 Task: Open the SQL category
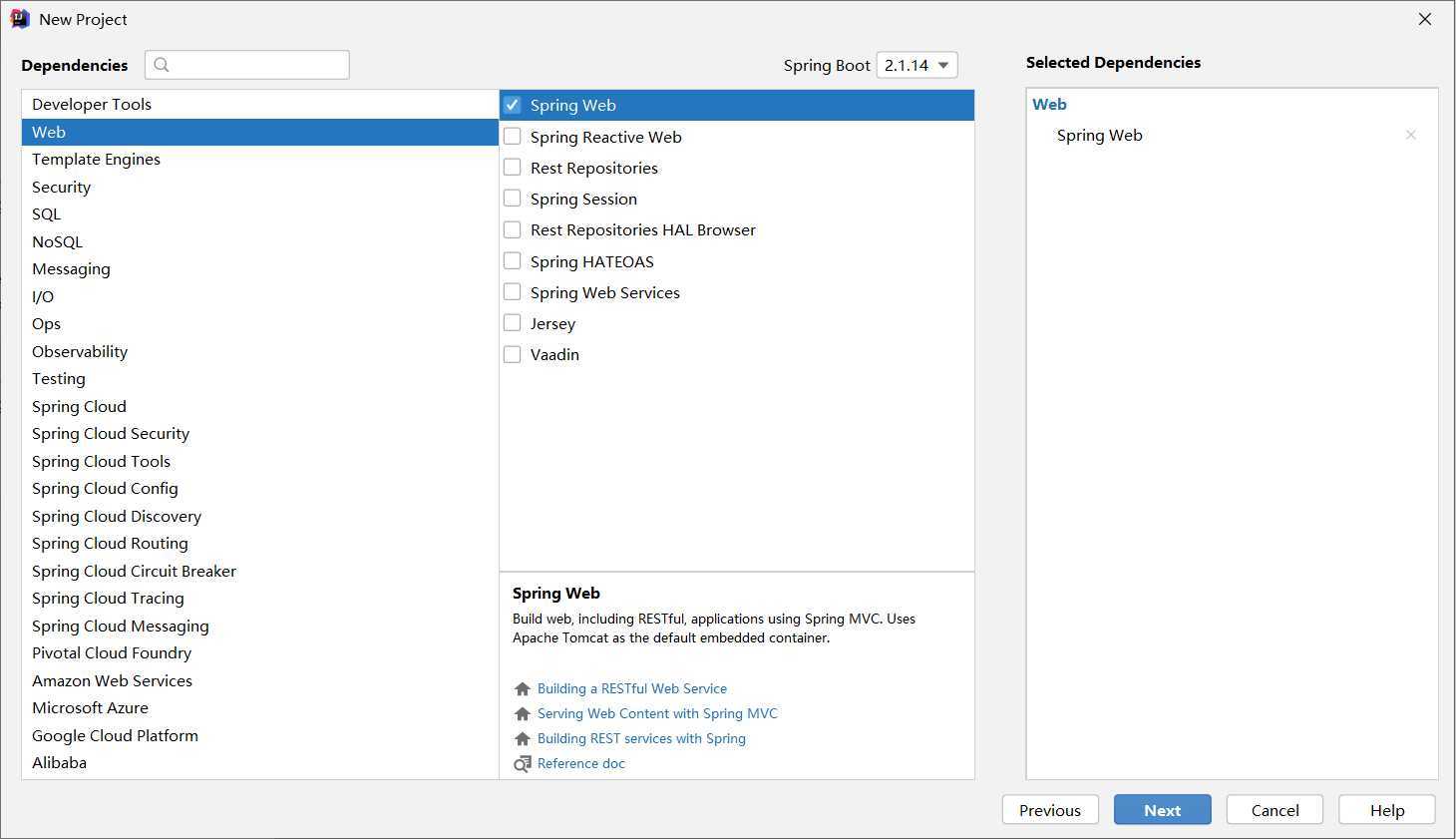259,213
